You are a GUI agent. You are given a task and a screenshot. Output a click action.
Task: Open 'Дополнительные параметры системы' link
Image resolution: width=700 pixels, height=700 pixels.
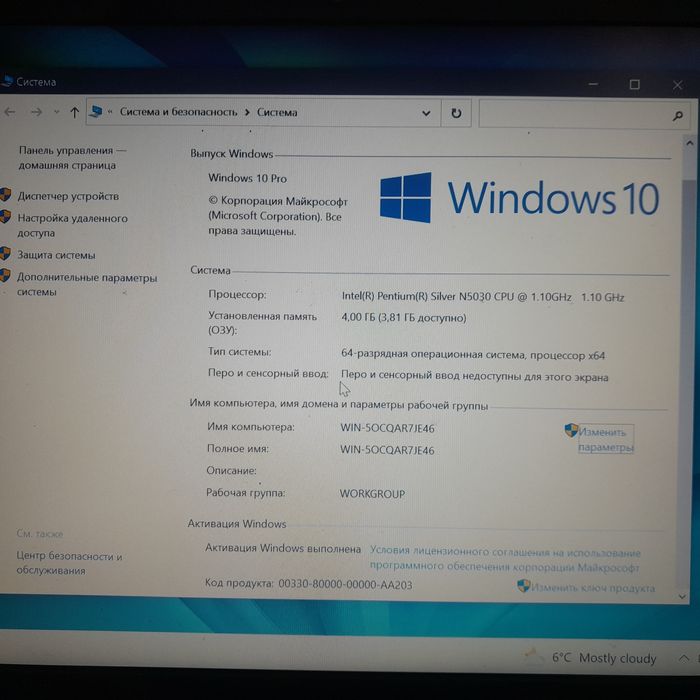(87, 284)
